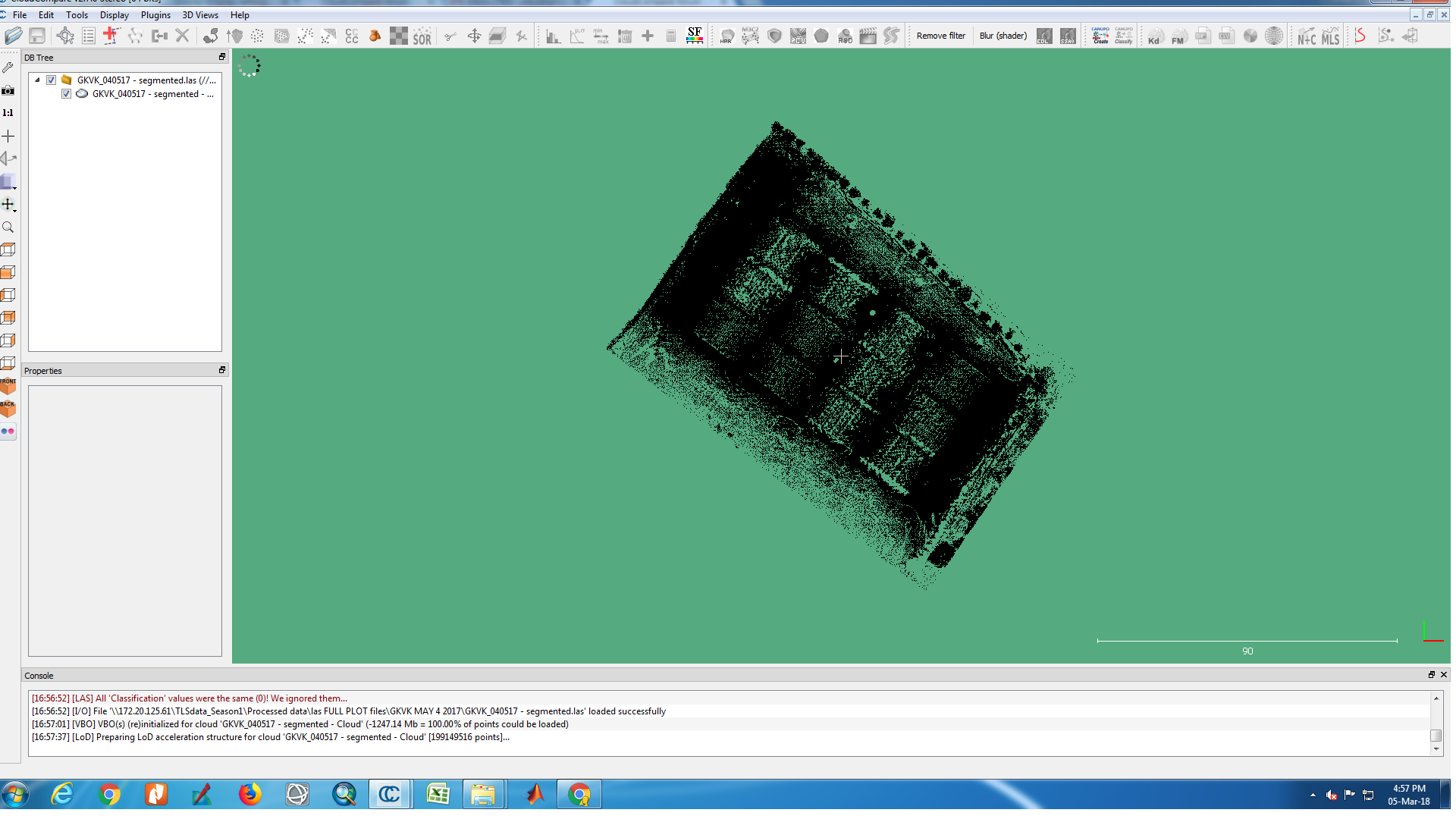1456x819 pixels.
Task: Show the histogram bar chart icon
Action: (554, 36)
